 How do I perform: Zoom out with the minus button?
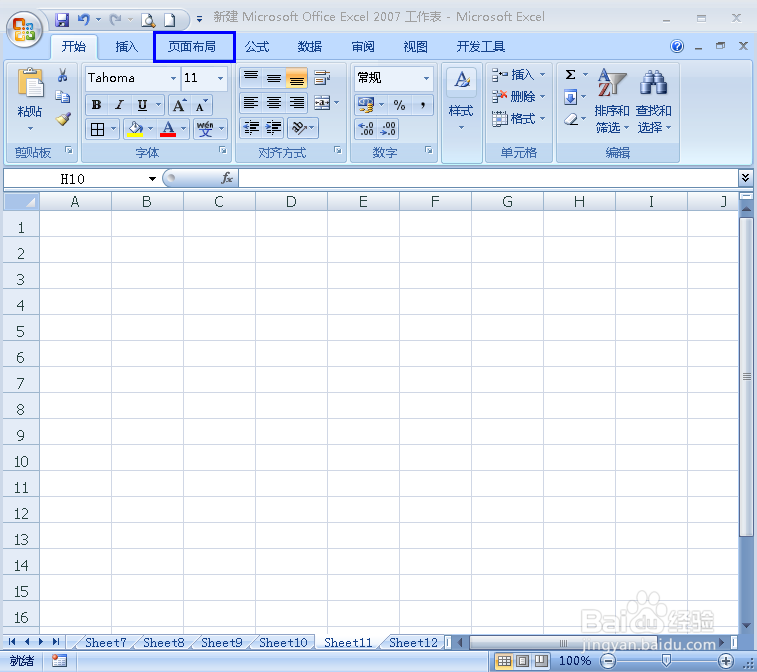pos(608,660)
